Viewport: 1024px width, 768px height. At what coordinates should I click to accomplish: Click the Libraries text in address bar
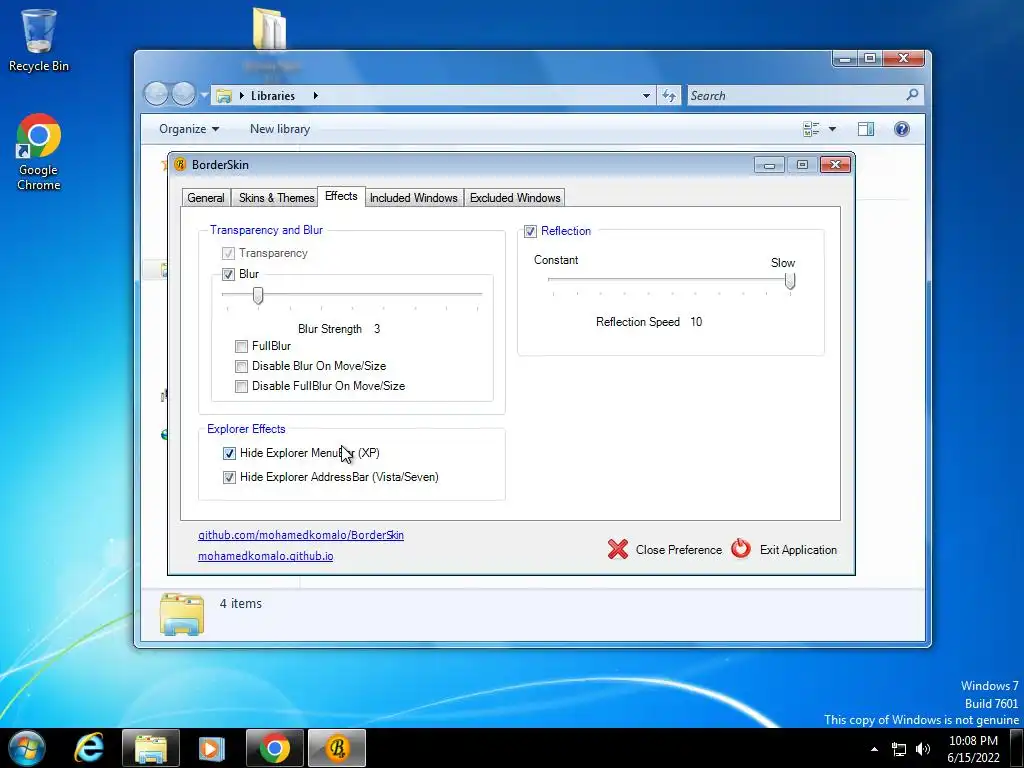click(273, 95)
